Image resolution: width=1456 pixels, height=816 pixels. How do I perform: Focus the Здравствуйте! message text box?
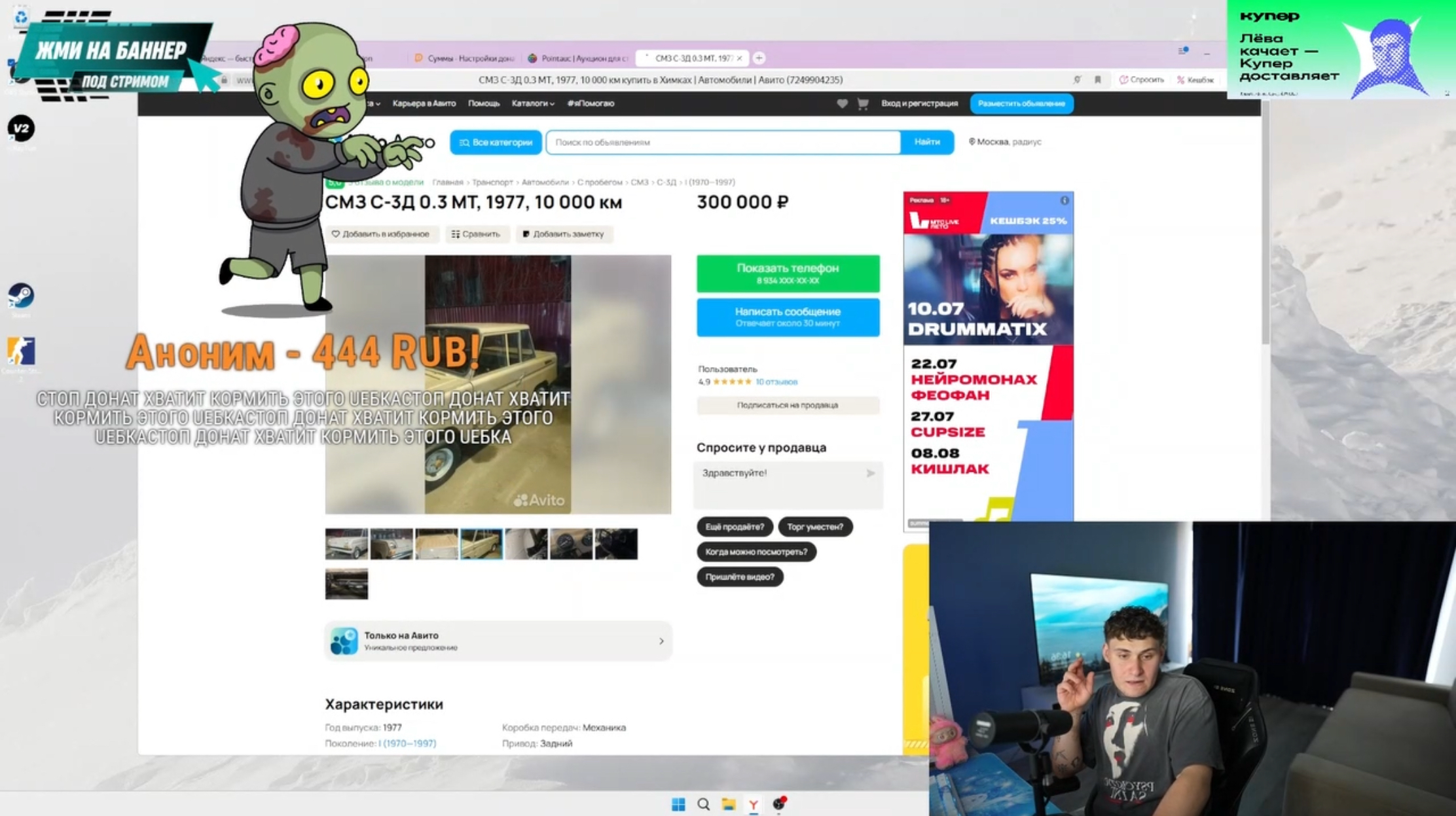[x=788, y=485]
